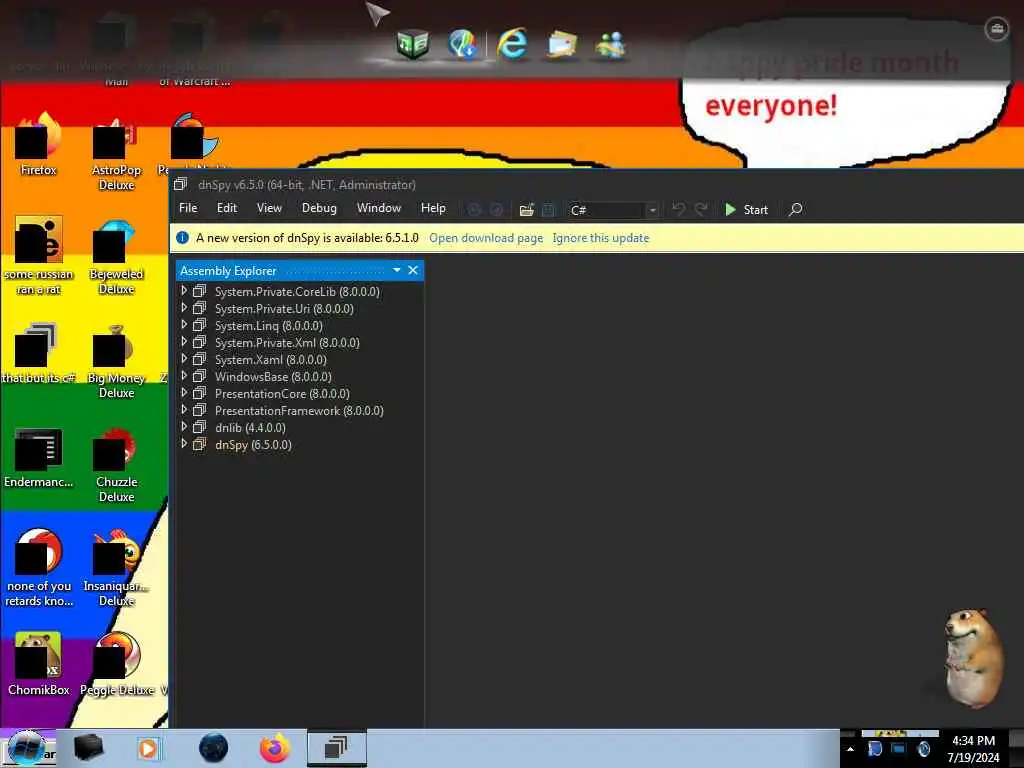
Task: Expand the System.Xaml node
Action: click(184, 359)
